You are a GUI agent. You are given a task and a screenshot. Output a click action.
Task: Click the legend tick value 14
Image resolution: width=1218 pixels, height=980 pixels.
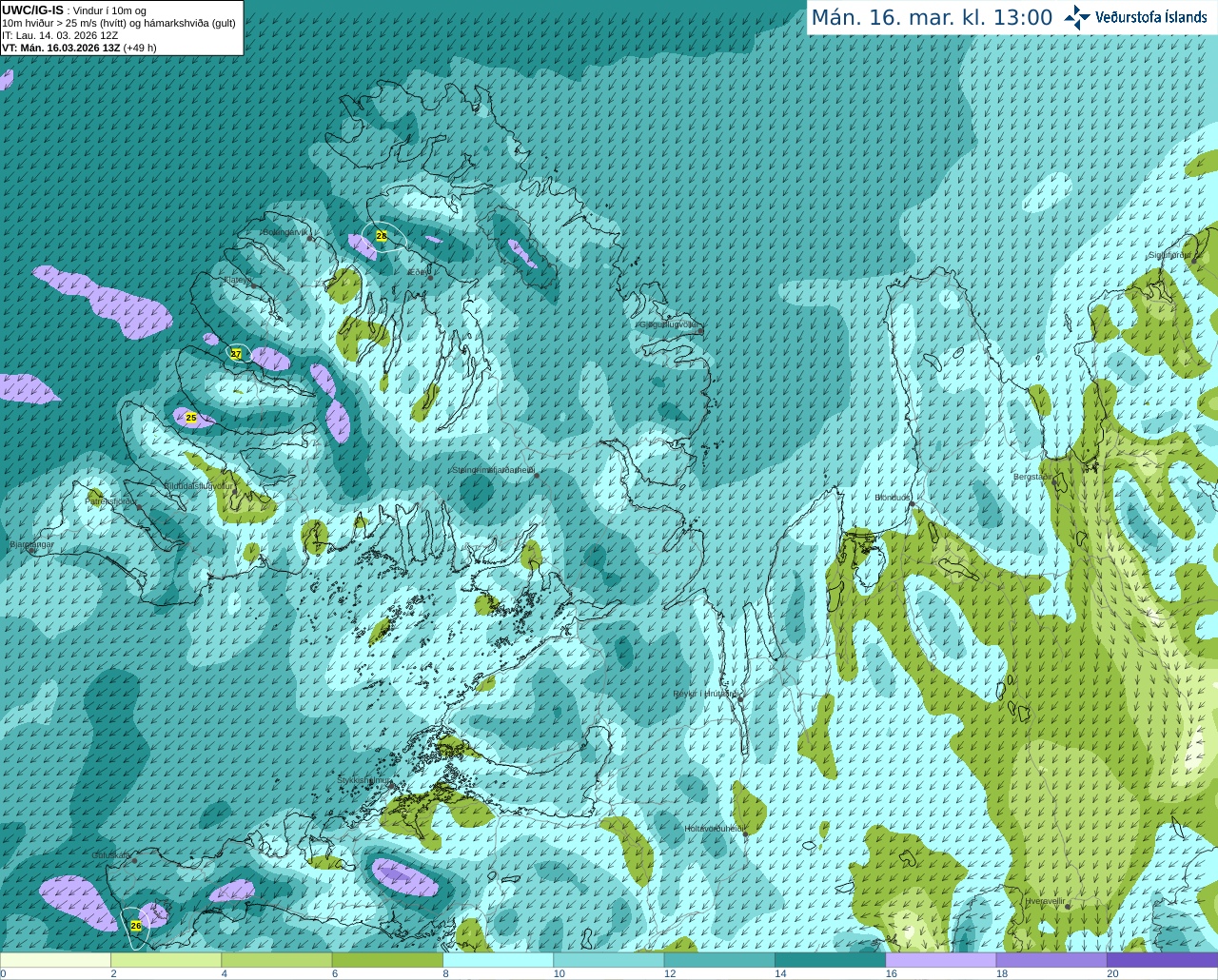pyautogui.click(x=780, y=973)
